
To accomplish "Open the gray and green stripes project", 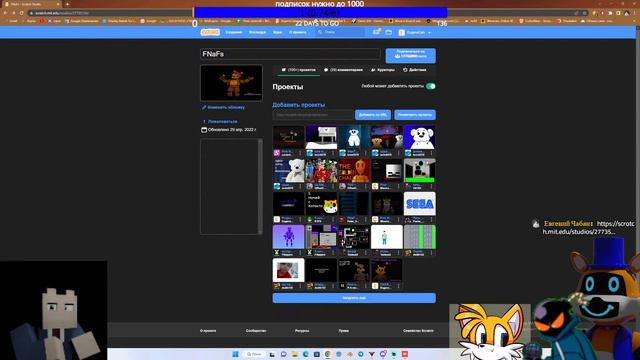I will 420,237.
